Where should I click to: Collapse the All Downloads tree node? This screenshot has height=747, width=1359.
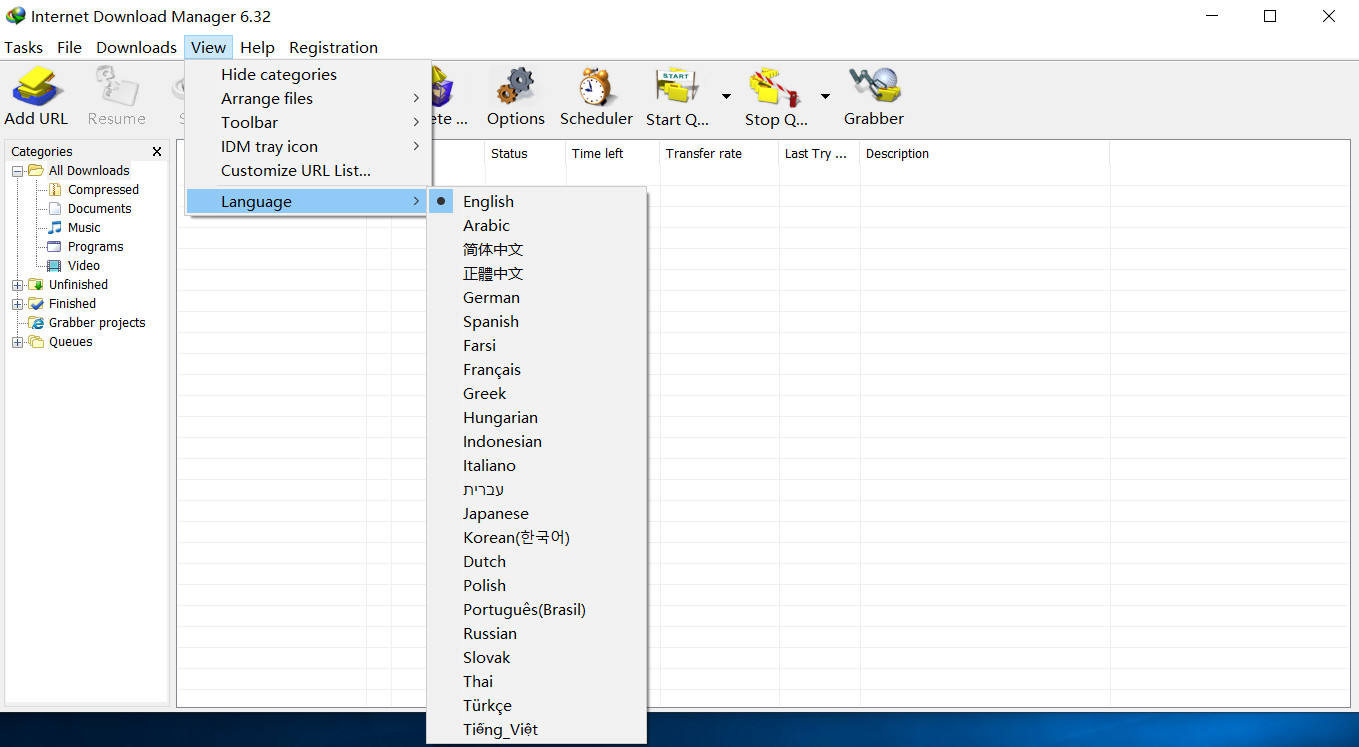pos(17,171)
